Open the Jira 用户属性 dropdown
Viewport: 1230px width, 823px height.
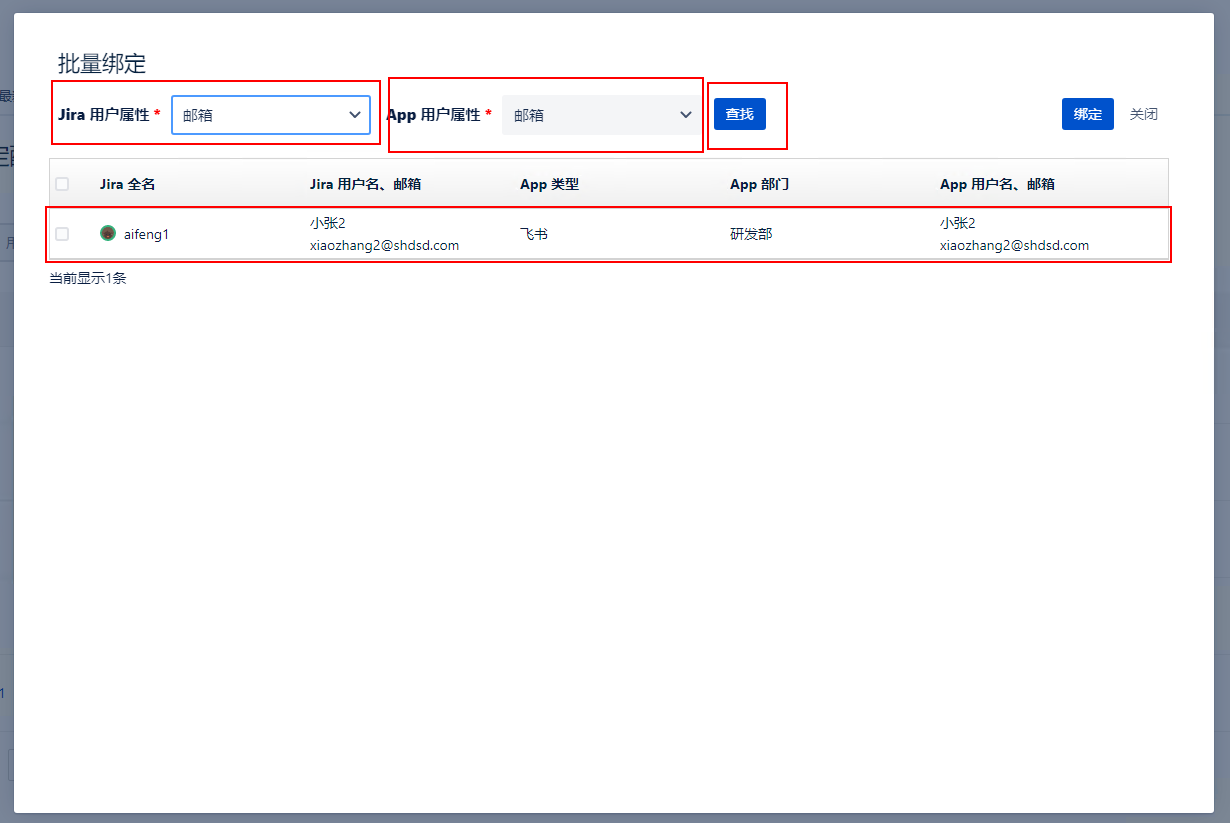[x=271, y=115]
